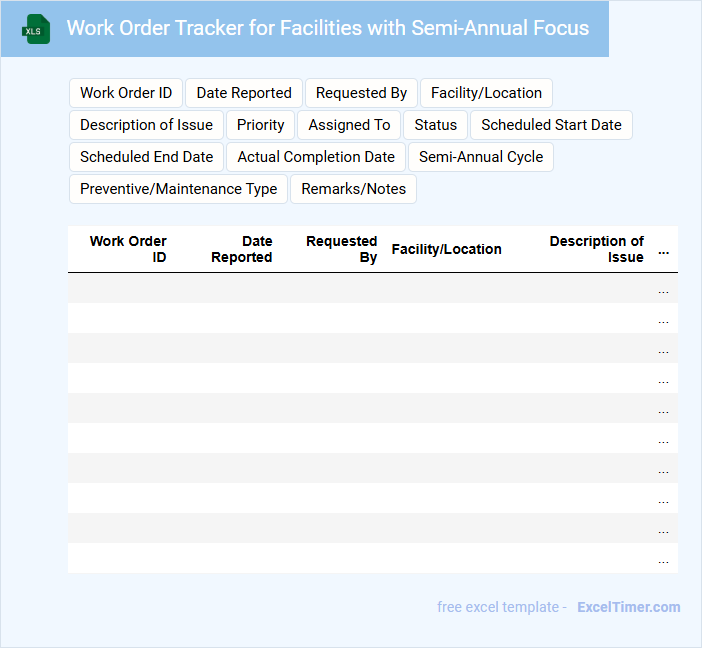Click the Work Order Tracker title banner
Viewport: 702px width, 648px height.
(x=327, y=28)
